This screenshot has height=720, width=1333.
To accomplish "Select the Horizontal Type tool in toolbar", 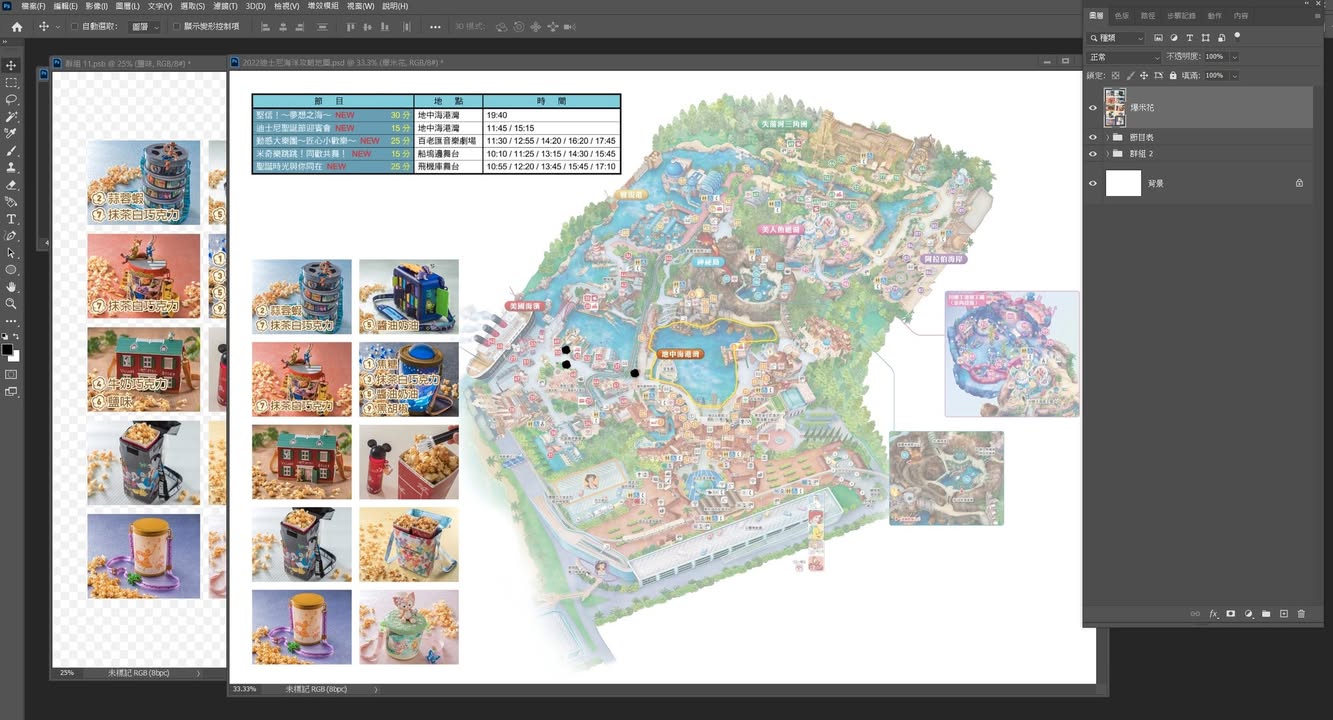I will click(x=12, y=219).
